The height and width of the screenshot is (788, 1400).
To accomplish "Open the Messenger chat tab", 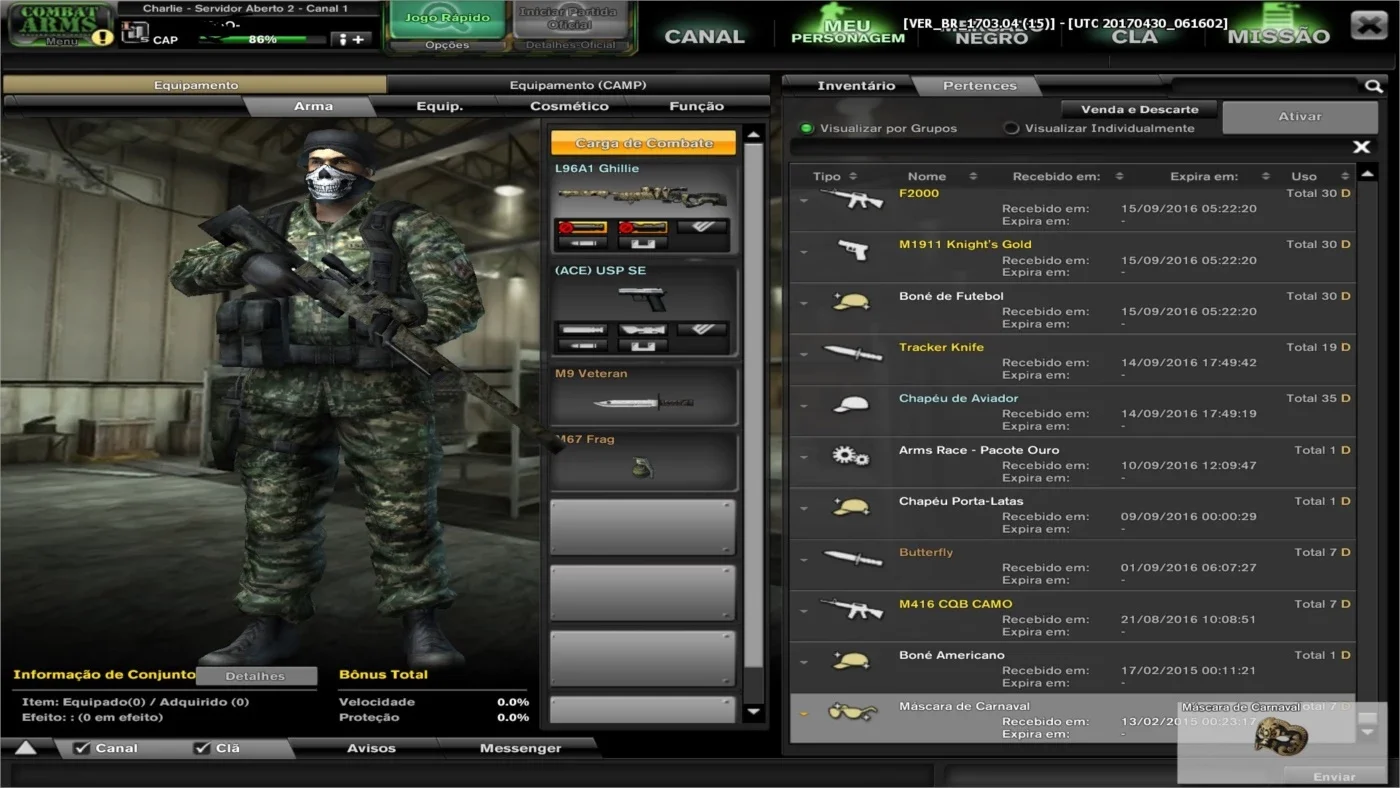I will [520, 748].
